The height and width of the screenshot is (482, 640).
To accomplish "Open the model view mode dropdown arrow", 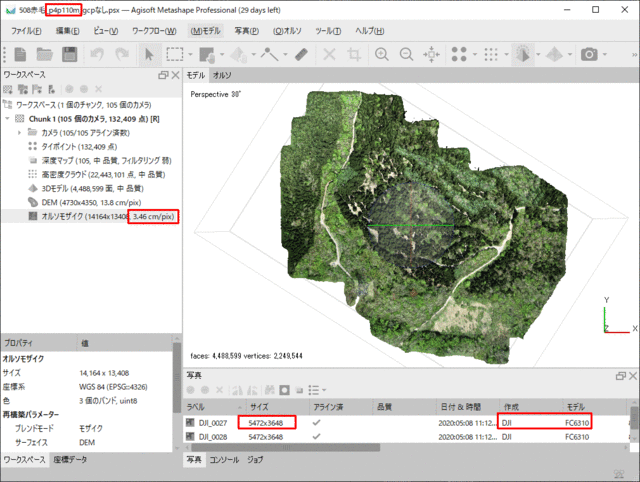I will [538, 54].
